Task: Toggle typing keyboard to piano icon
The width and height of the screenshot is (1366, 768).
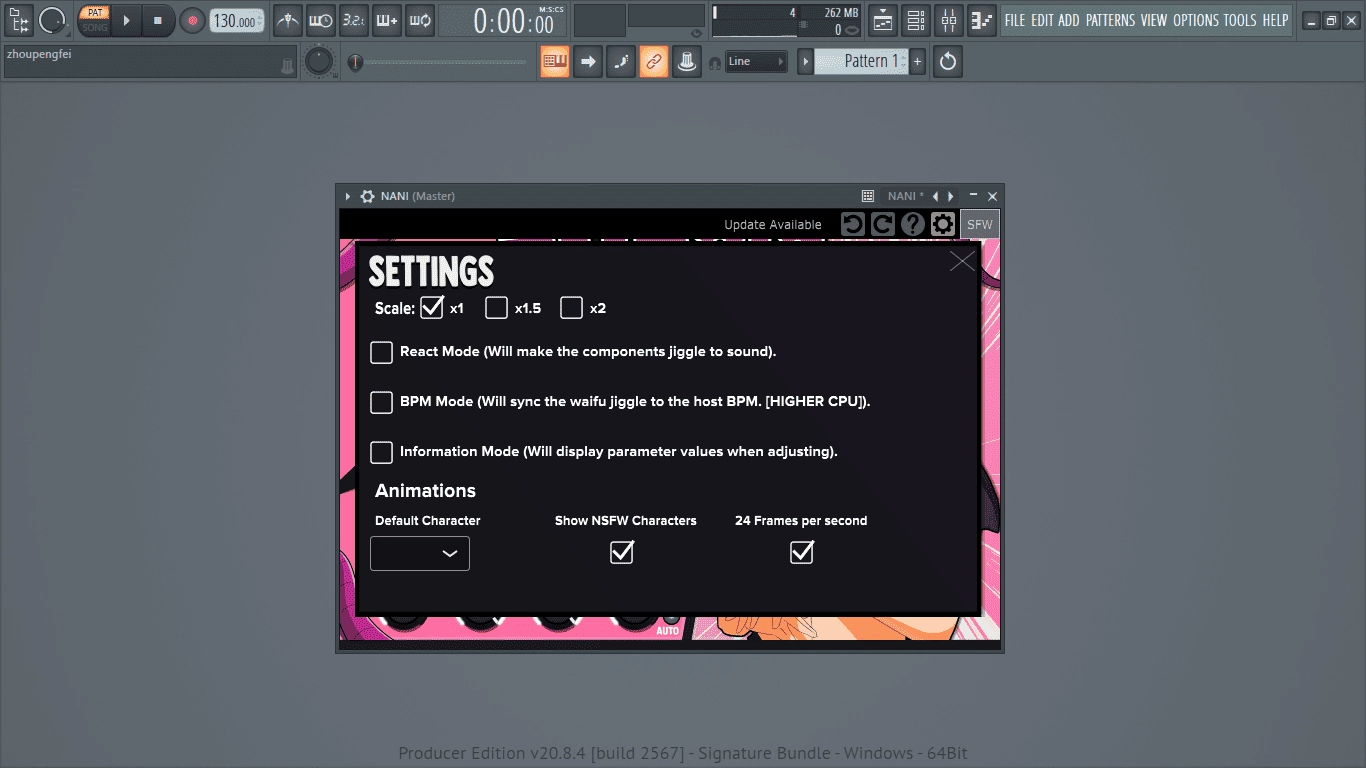Action: 555,61
